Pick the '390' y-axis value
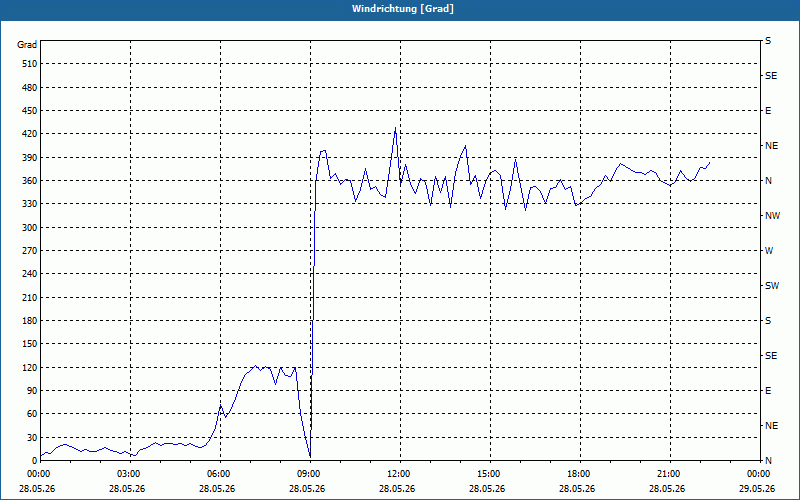The width and height of the screenshot is (800, 500). (30, 158)
